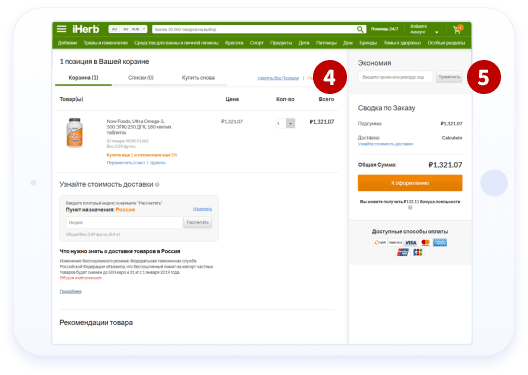This screenshot has width=528, height=375.
Task: Click the Рассчитать button
Action: (198, 223)
